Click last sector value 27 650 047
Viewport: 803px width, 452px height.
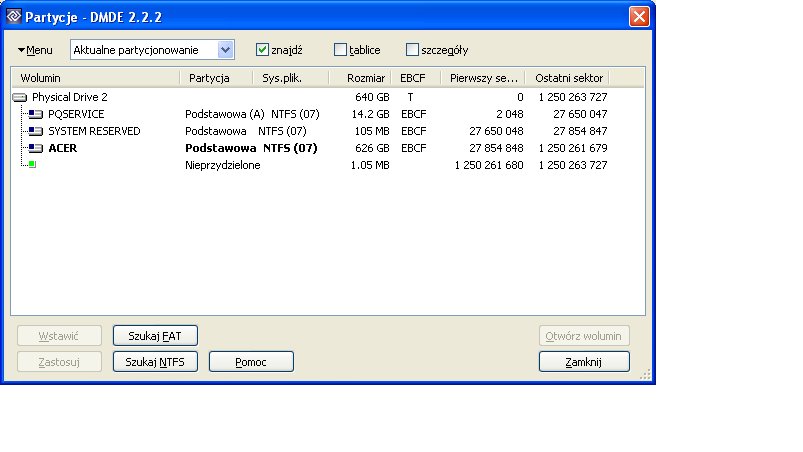tap(580, 114)
